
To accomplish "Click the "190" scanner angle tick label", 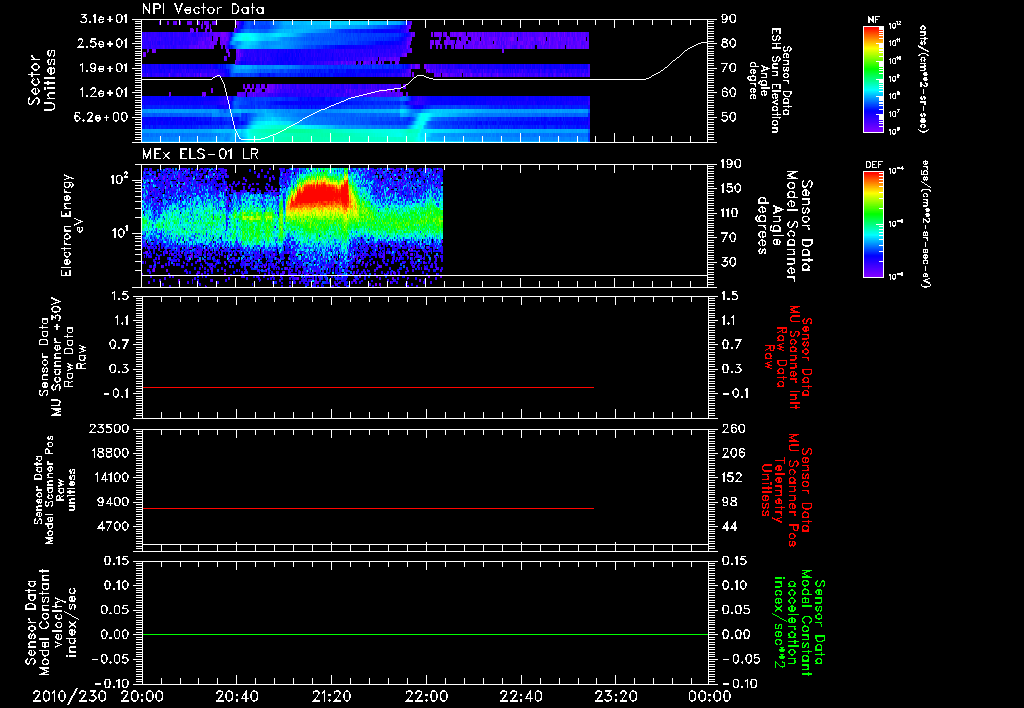I will [x=731, y=164].
